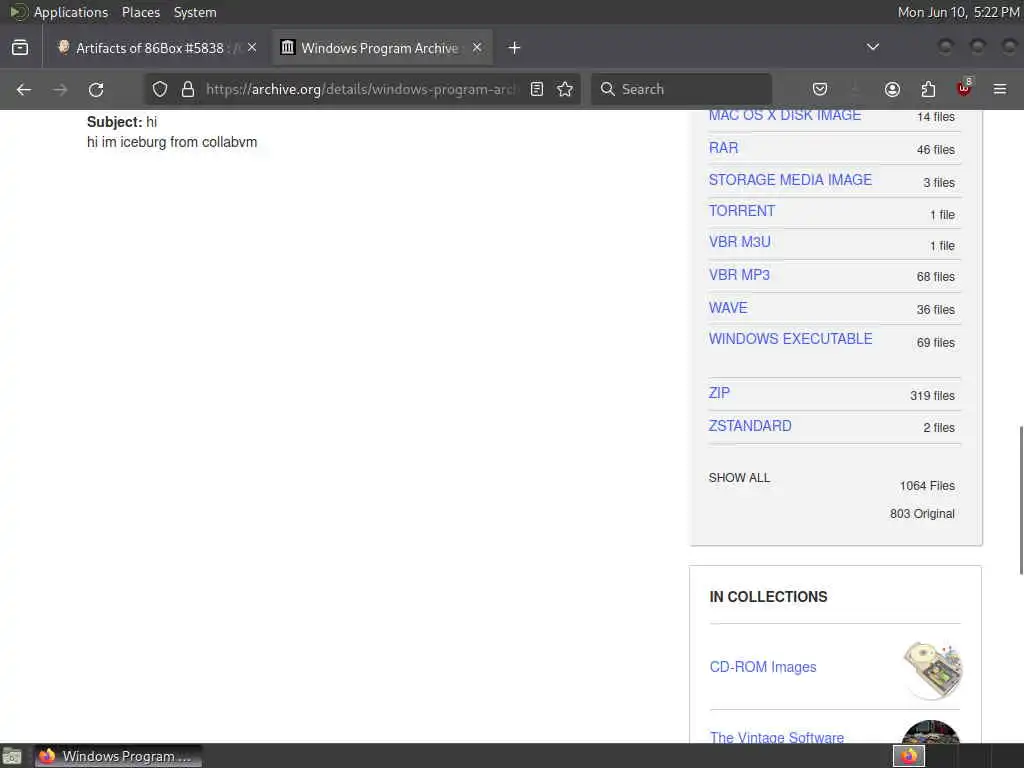Open the ZSTANDARD files link
The width and height of the screenshot is (1024, 768).
pos(750,426)
